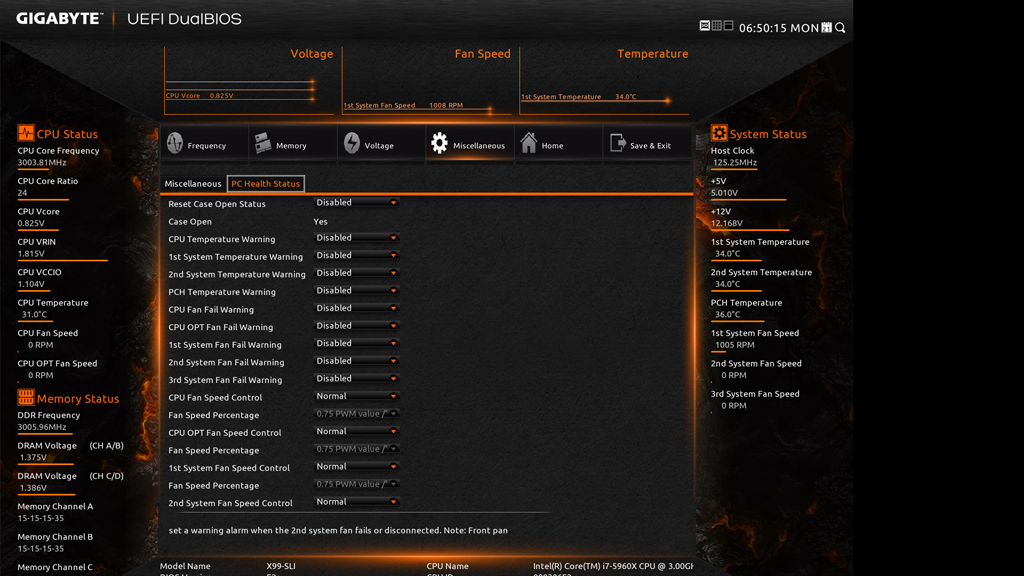Go to Home via the house icon
This screenshot has width=1024, height=576.
coord(529,144)
